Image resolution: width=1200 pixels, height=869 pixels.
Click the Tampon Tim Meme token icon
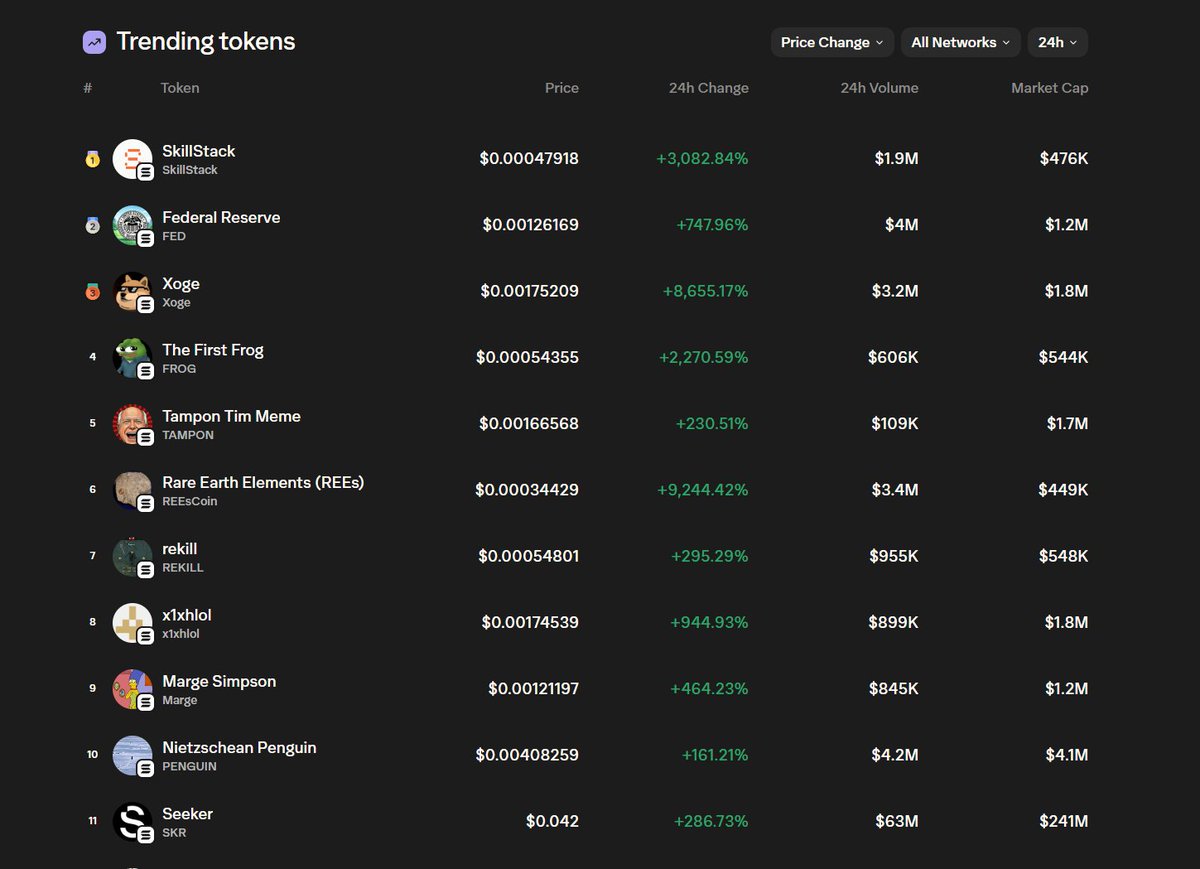[133, 423]
